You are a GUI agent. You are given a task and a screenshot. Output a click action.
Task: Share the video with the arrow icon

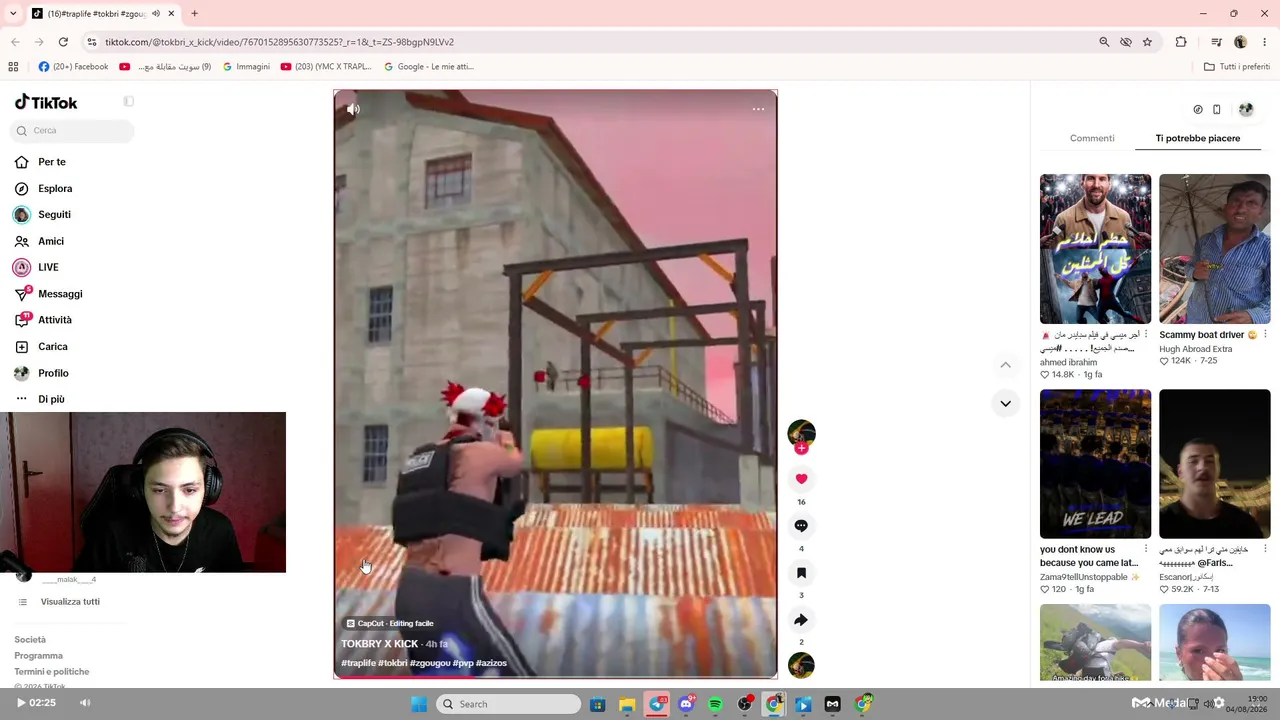tap(801, 620)
